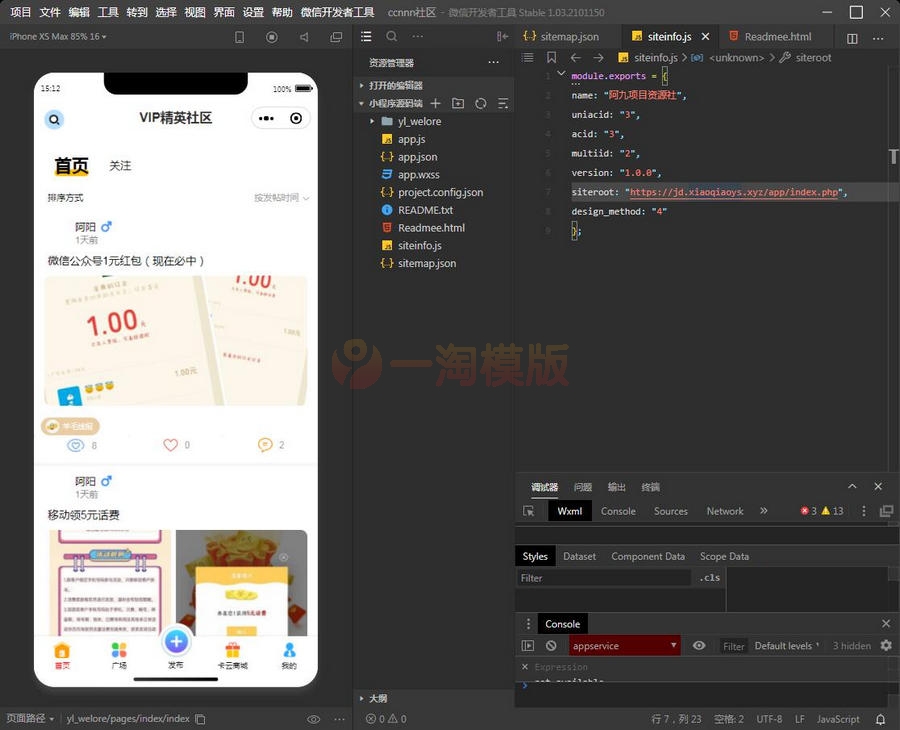Show more devtools tabs chevron
The image size is (900, 730).
pyautogui.click(x=763, y=511)
